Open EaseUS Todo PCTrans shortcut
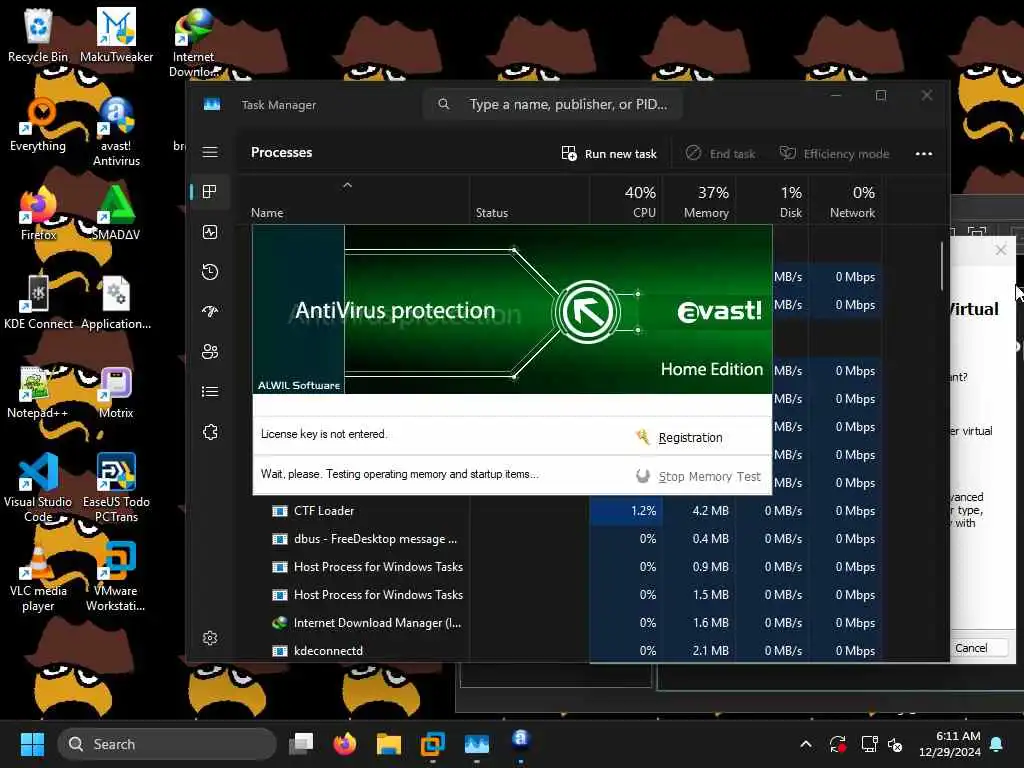1024x768 pixels. tap(116, 487)
